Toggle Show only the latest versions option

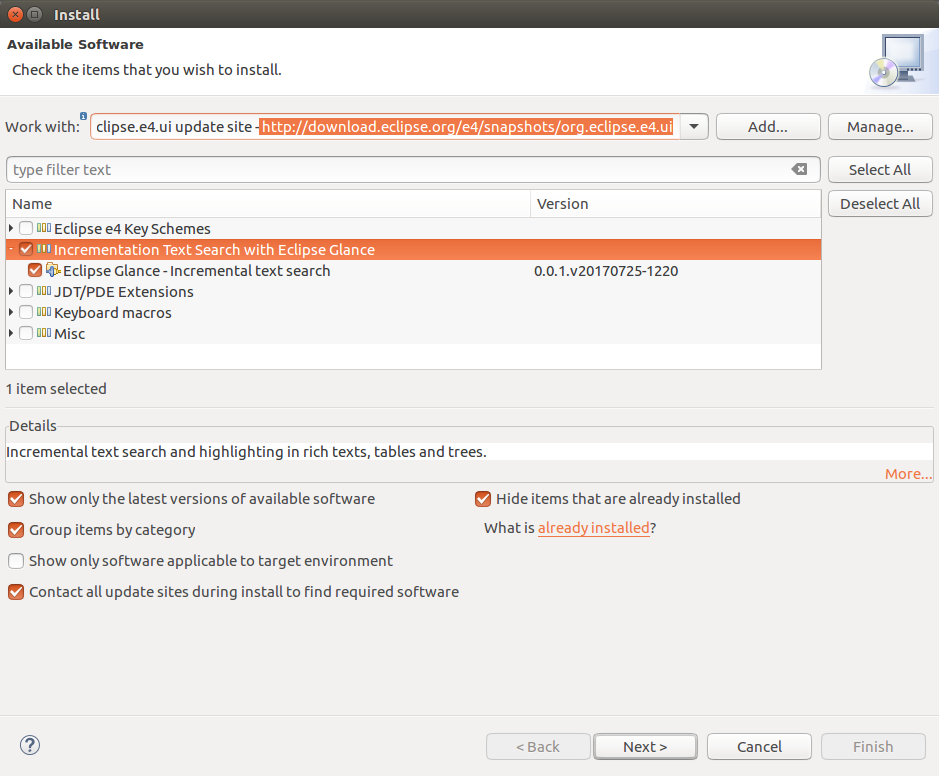16,499
